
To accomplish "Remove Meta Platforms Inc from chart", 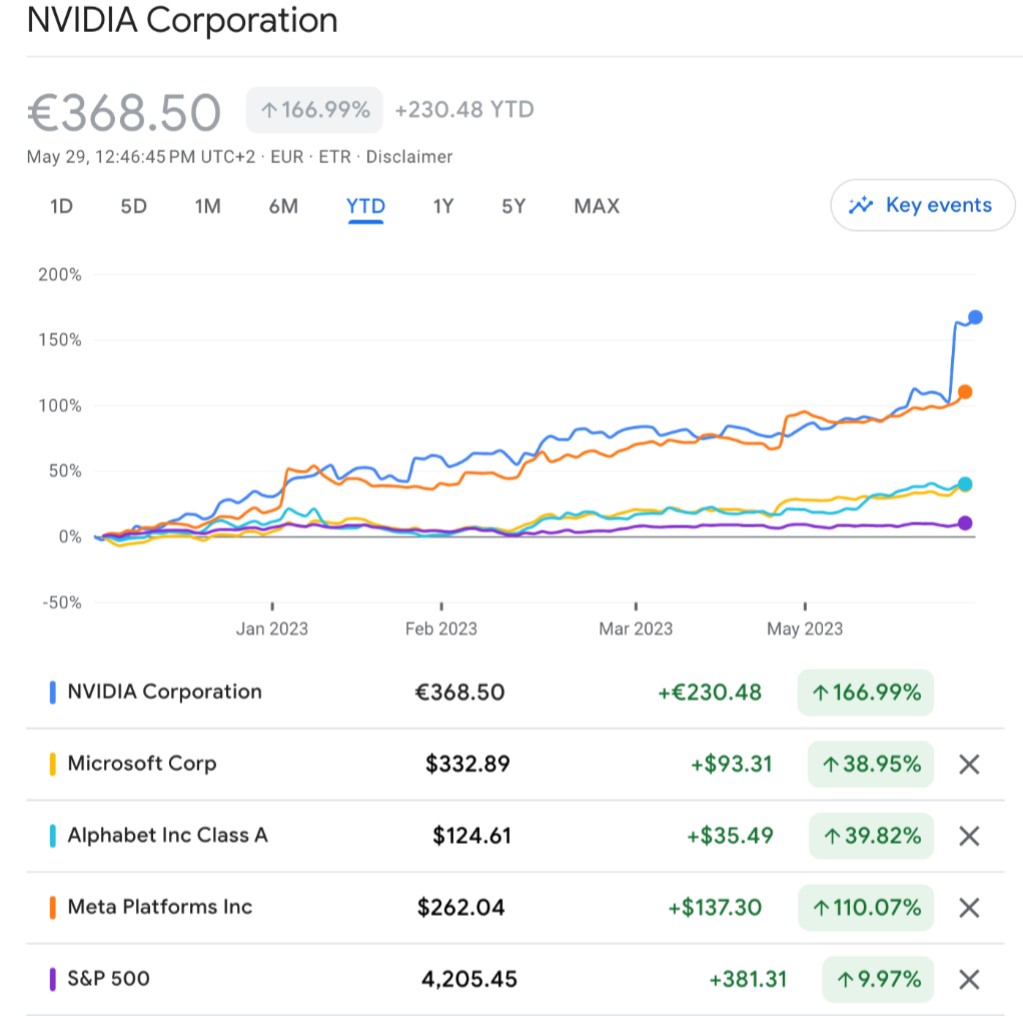I will 968,908.
